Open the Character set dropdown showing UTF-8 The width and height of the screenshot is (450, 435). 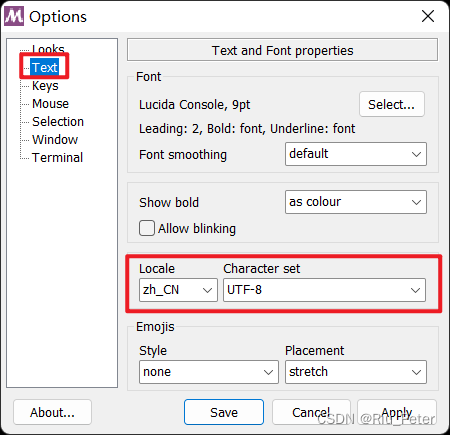tap(324, 290)
